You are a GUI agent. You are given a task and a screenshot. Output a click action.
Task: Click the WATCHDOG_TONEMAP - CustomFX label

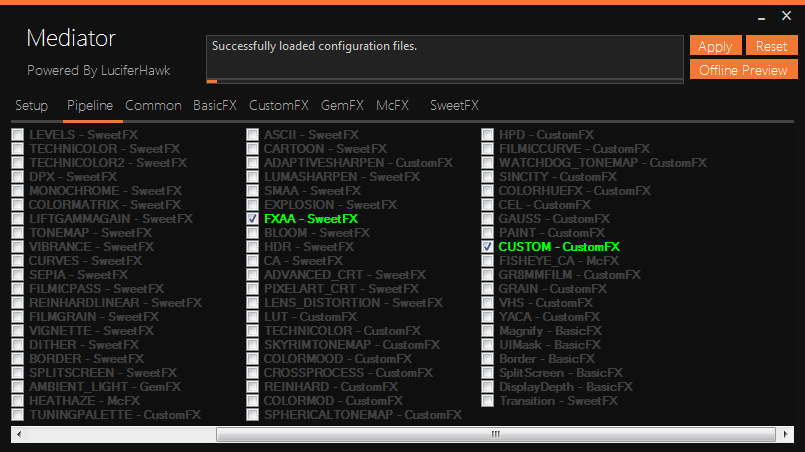point(603,163)
